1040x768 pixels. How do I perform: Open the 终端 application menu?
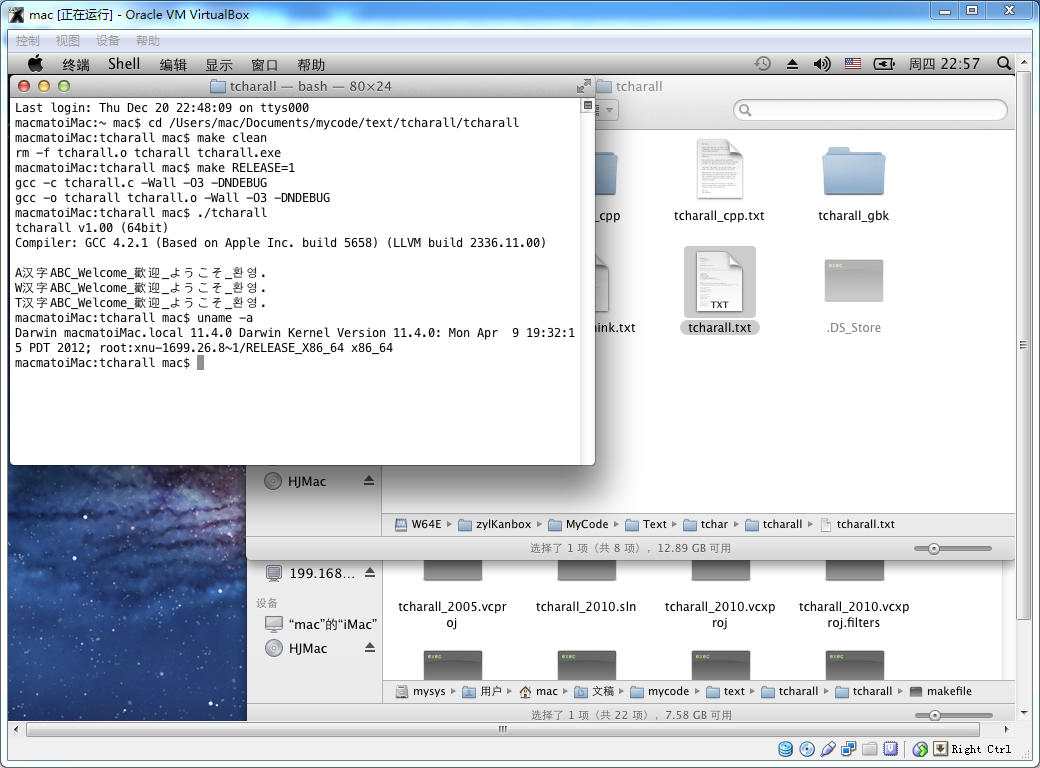tap(76, 64)
